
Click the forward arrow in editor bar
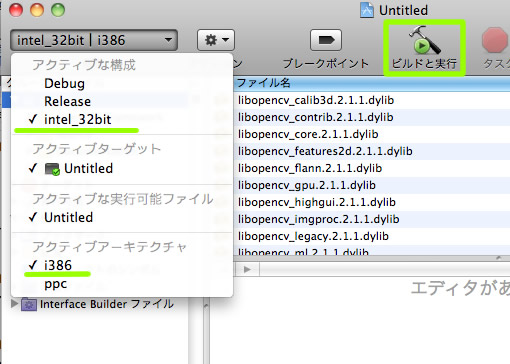click(247, 269)
